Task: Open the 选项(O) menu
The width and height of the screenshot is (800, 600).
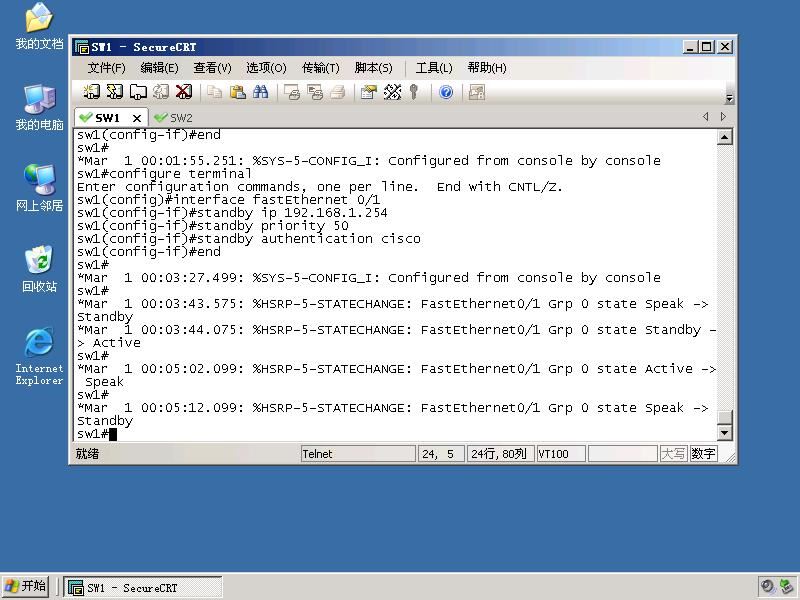Action: [266, 68]
